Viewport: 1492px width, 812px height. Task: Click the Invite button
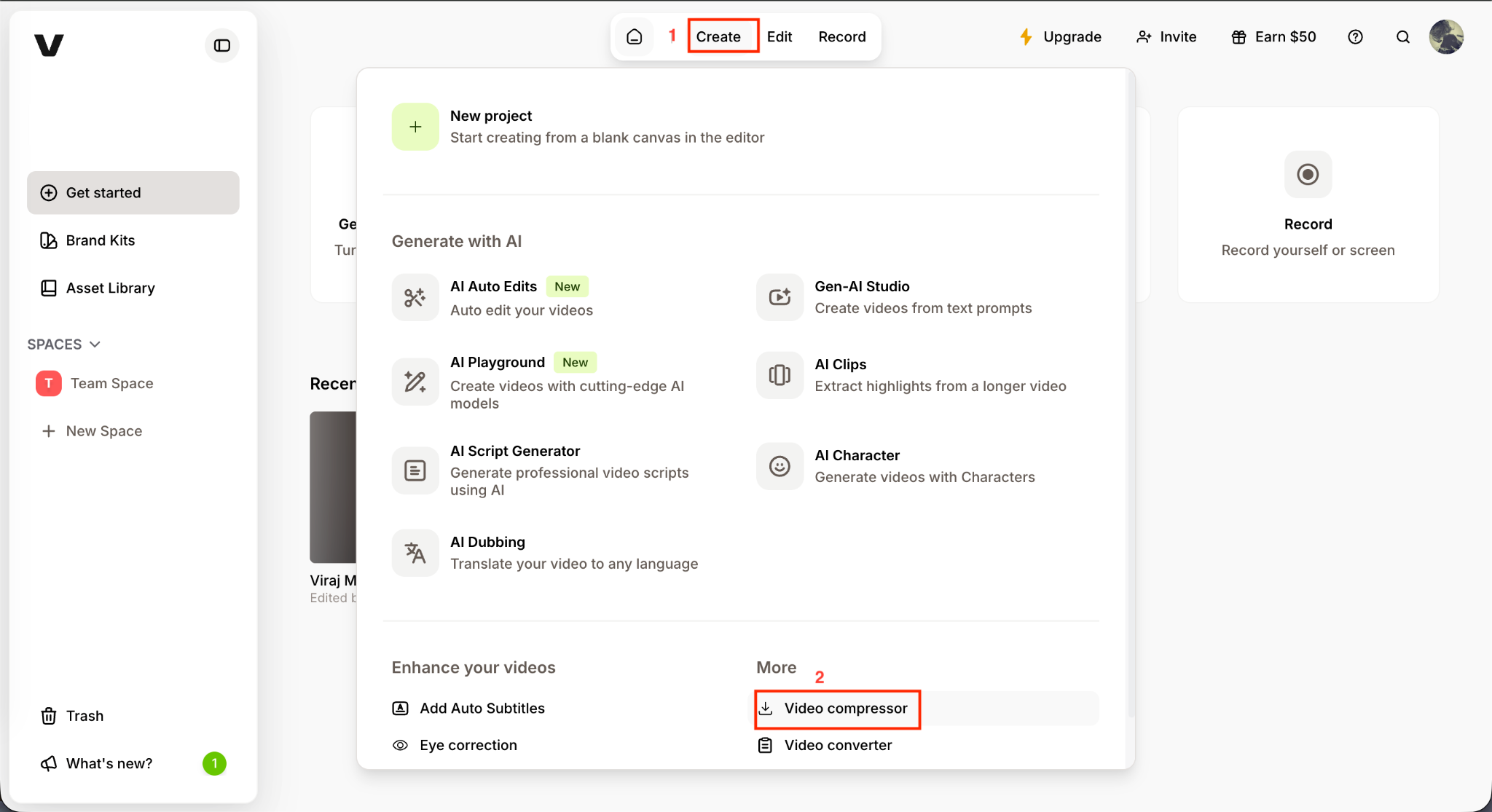click(x=1166, y=36)
